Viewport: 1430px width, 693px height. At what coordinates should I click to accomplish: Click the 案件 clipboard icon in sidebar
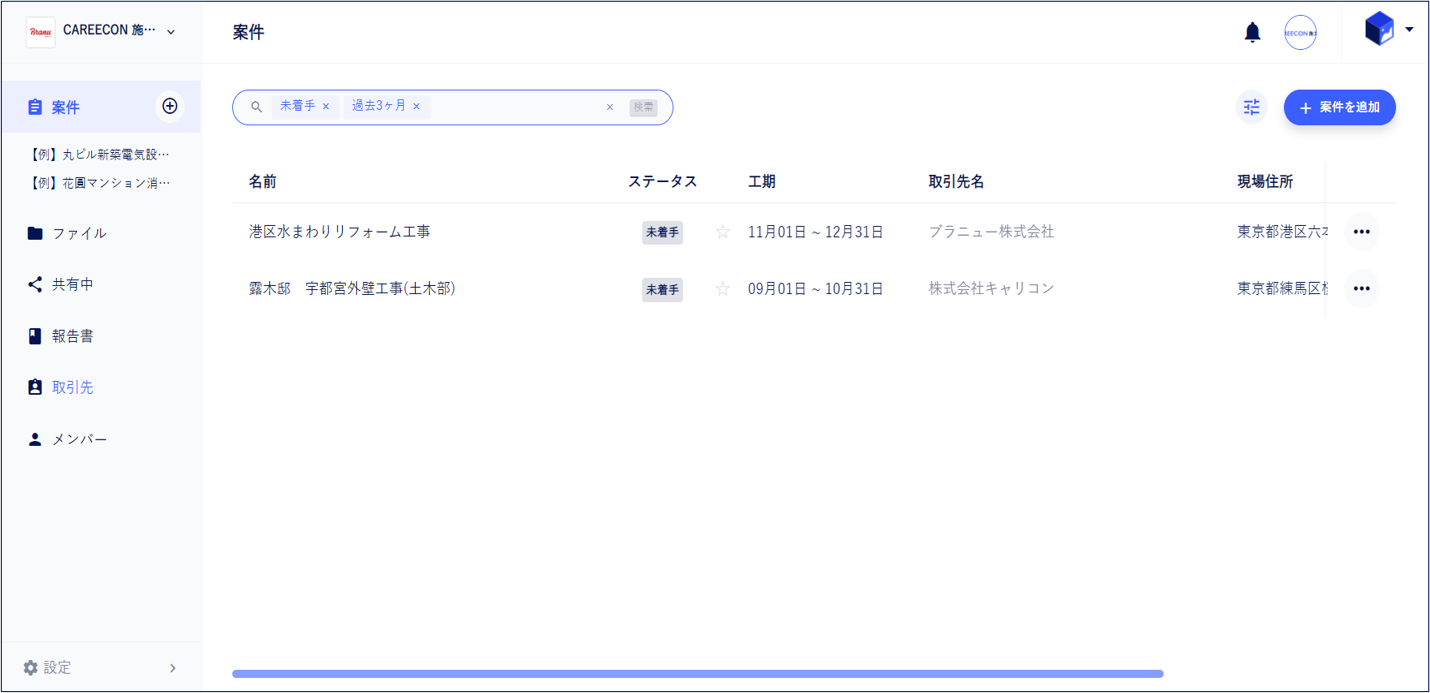[35, 107]
